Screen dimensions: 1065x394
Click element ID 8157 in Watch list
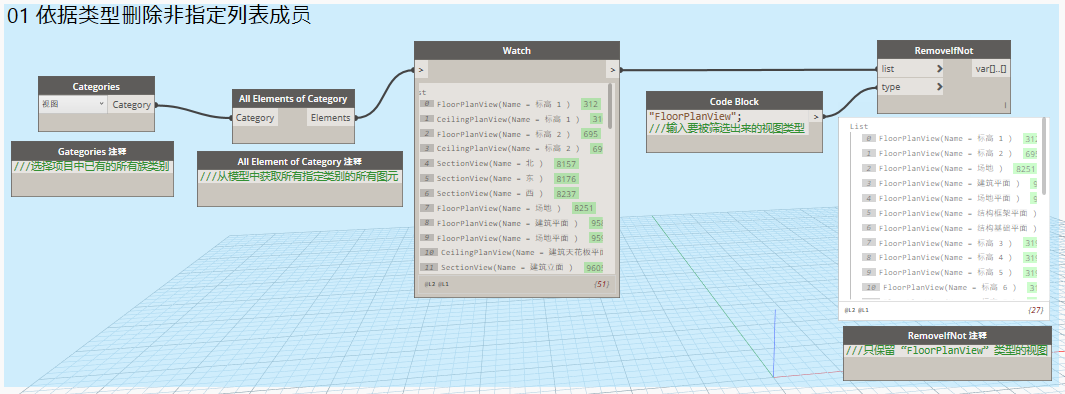566,164
